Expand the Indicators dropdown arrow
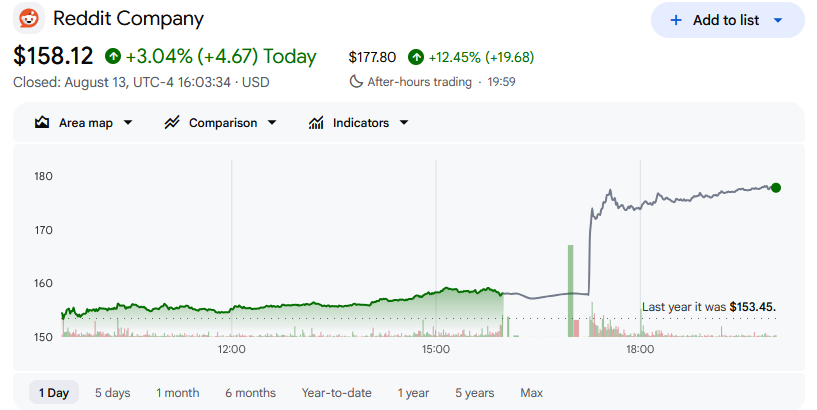The width and height of the screenshot is (817, 410). click(404, 123)
